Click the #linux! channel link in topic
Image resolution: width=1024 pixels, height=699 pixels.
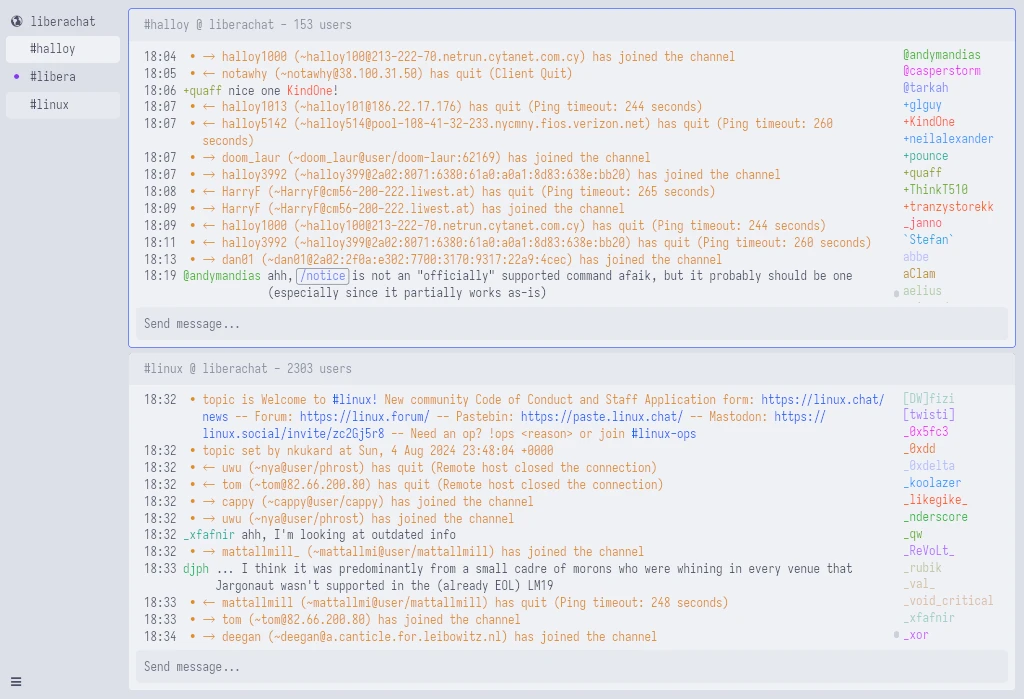click(x=355, y=400)
